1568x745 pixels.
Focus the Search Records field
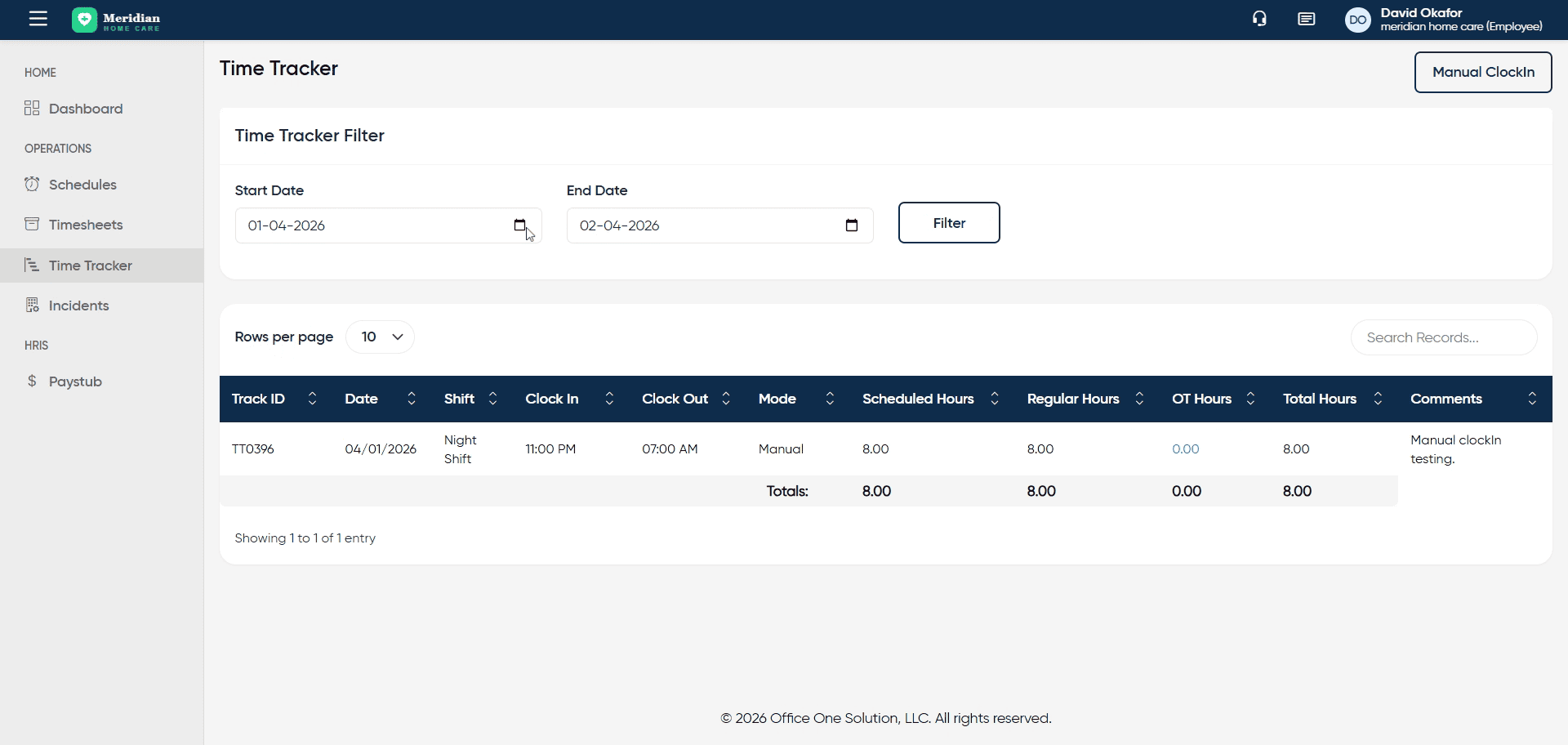[x=1443, y=337]
